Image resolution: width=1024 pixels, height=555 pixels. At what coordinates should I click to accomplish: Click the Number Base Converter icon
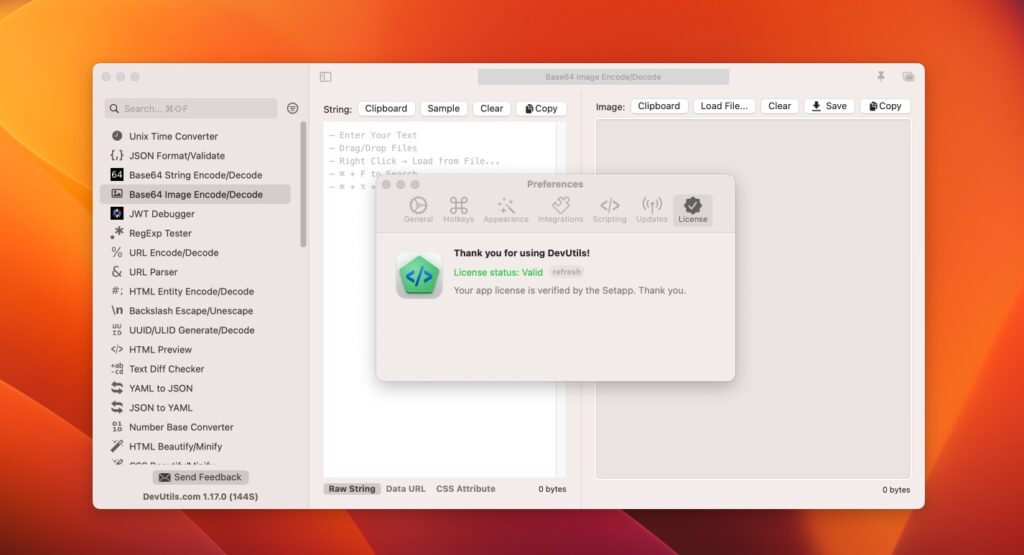point(117,426)
